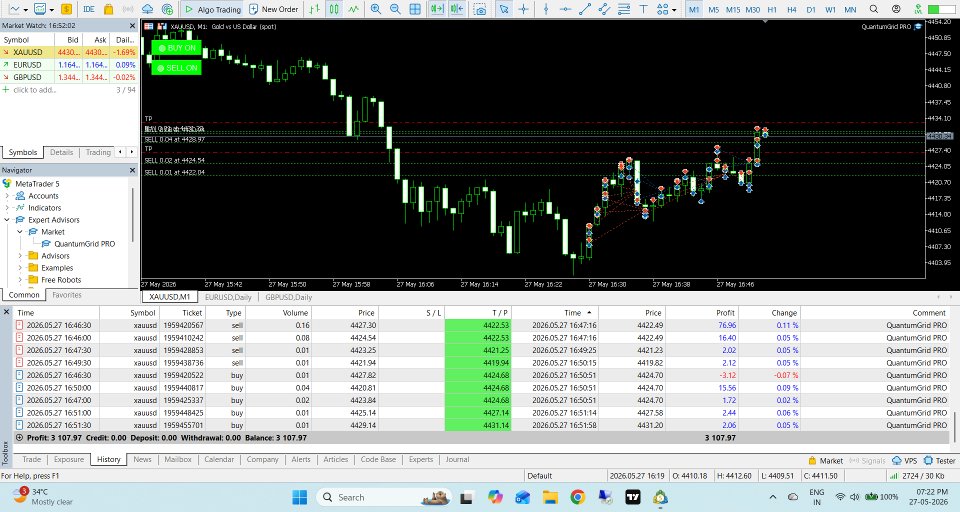Viewport: 960px width, 512px height.
Task: Click the gold dollar depth of market icon
Action: coord(66,9)
